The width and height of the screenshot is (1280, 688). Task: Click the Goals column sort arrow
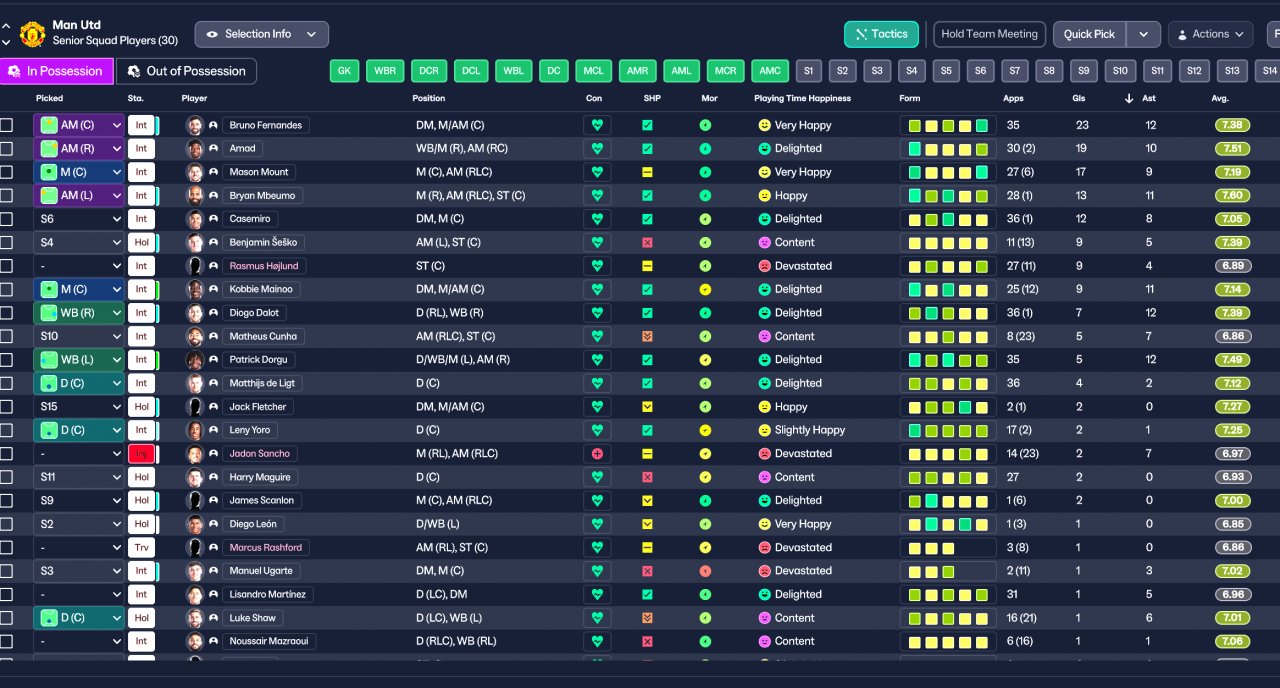[1129, 98]
